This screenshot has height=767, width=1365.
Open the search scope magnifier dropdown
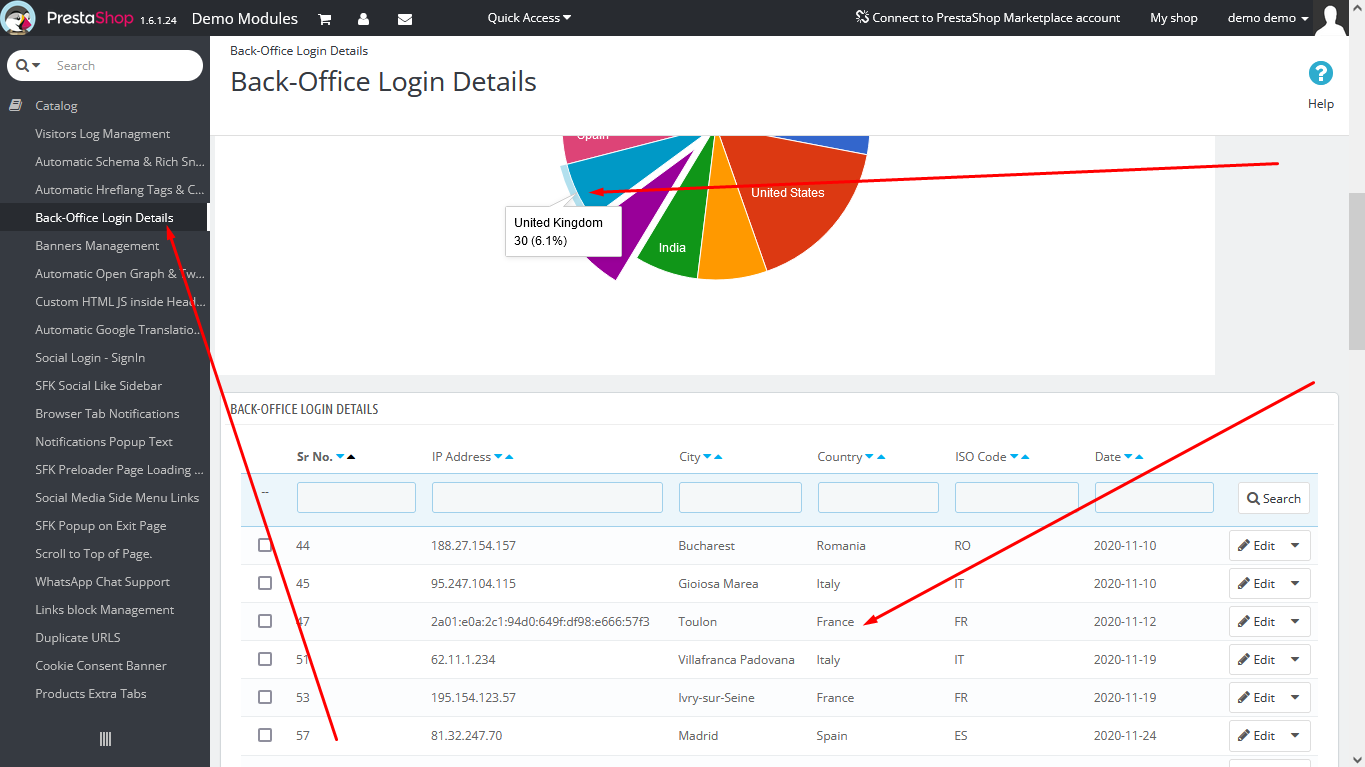(x=28, y=66)
